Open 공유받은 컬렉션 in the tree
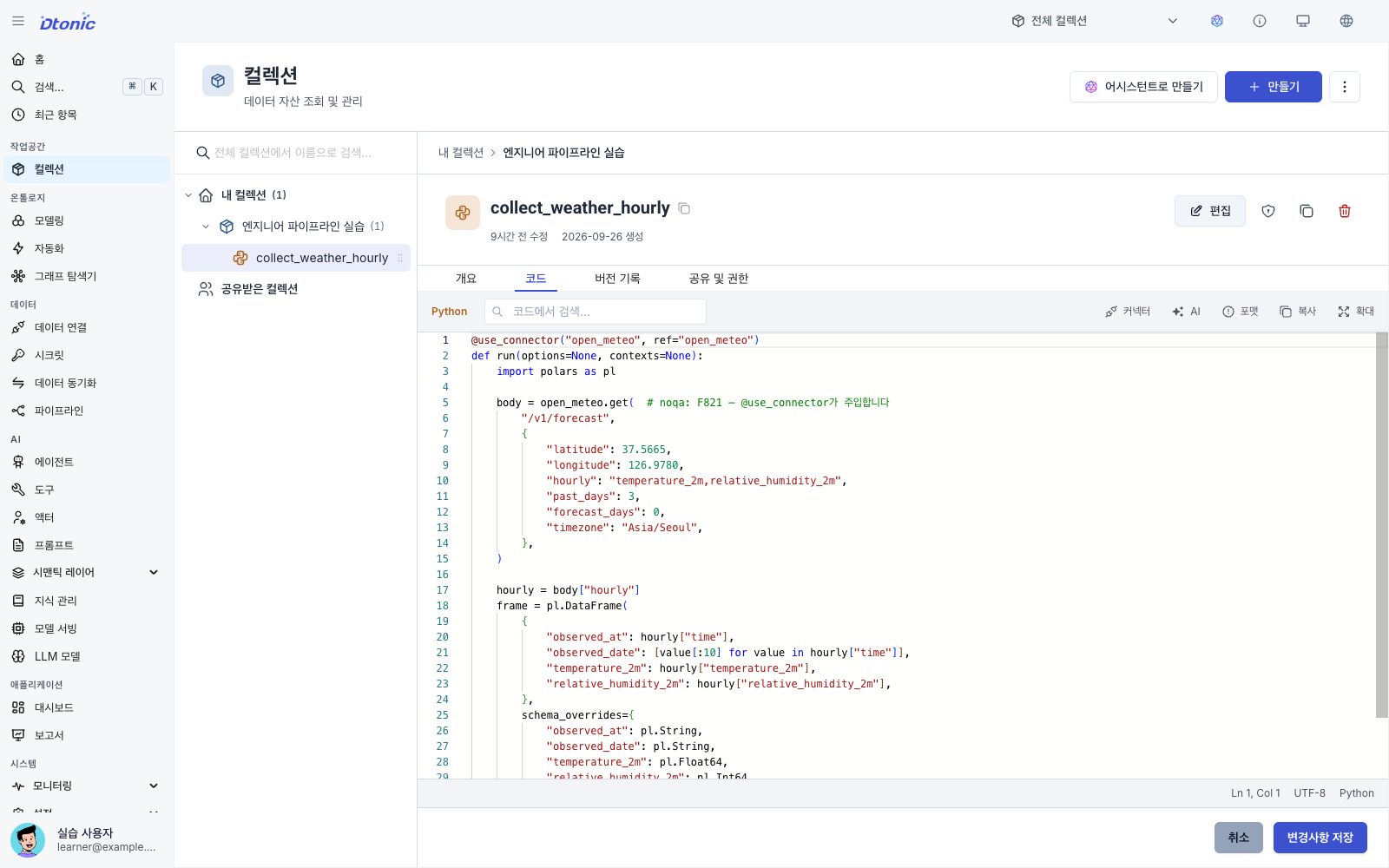The height and width of the screenshot is (868, 1389). click(x=296, y=289)
